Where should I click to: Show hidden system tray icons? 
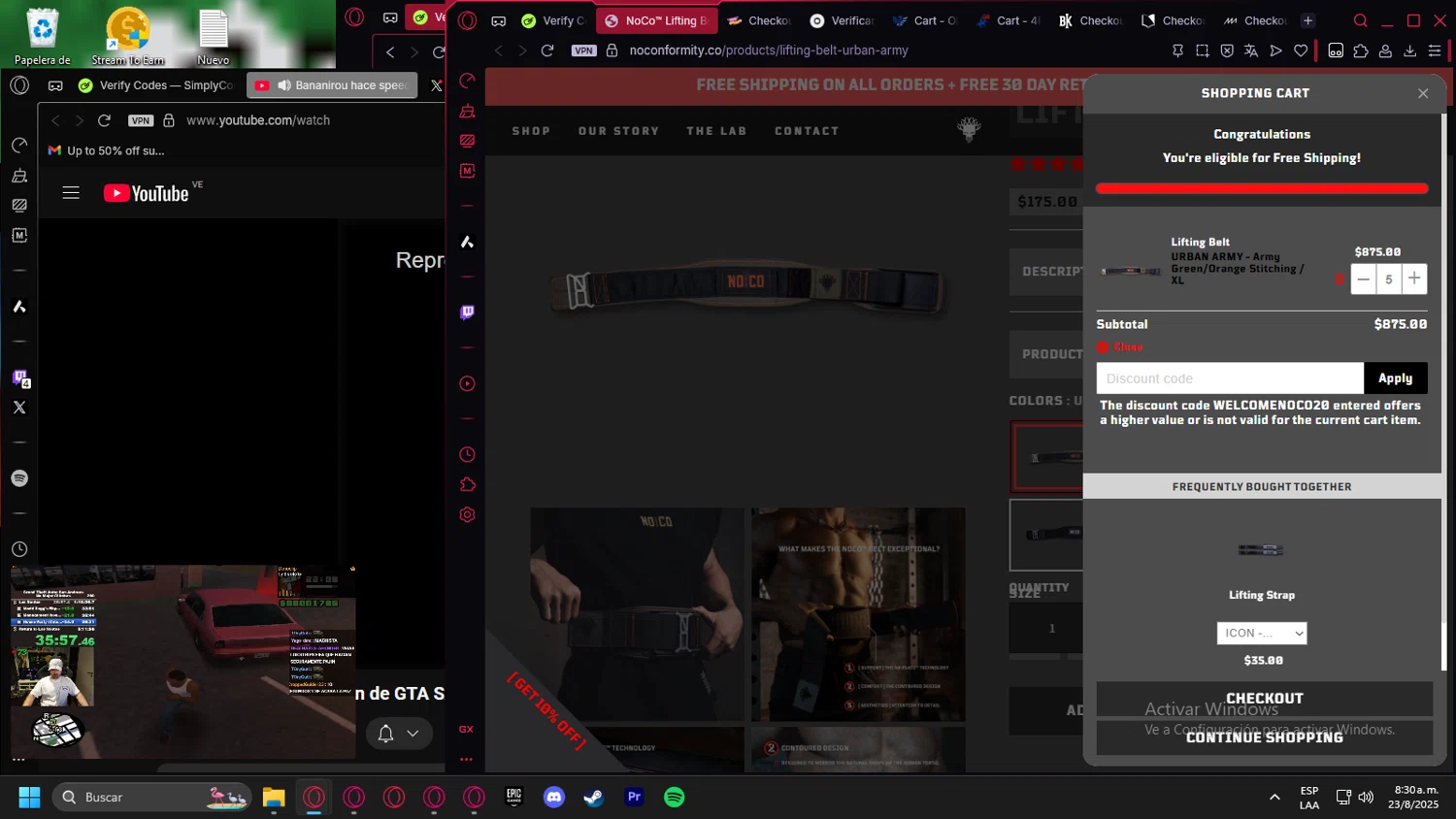(x=1274, y=798)
